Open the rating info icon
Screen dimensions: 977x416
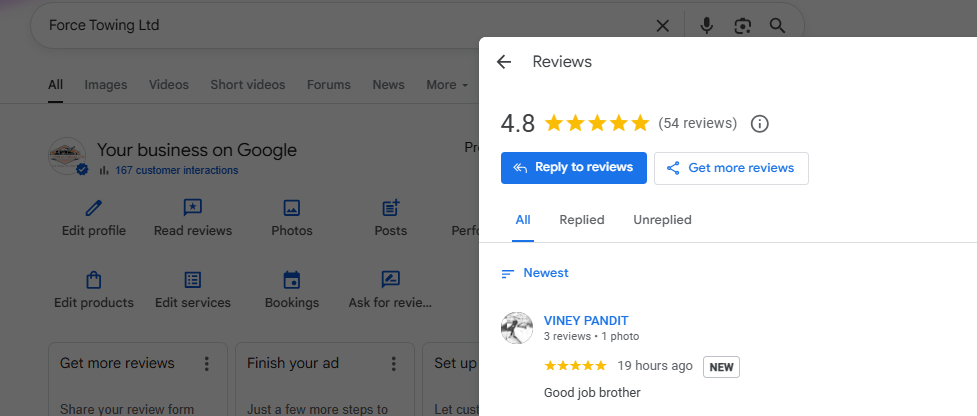pyautogui.click(x=759, y=124)
